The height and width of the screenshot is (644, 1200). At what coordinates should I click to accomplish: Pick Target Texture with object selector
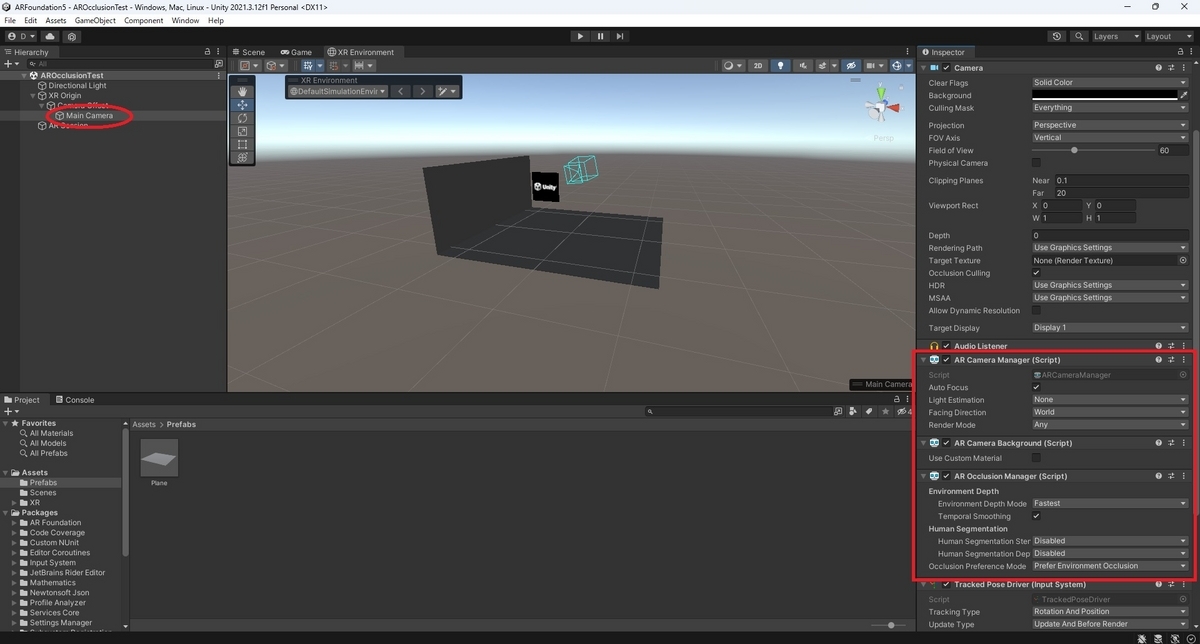coord(1183,260)
